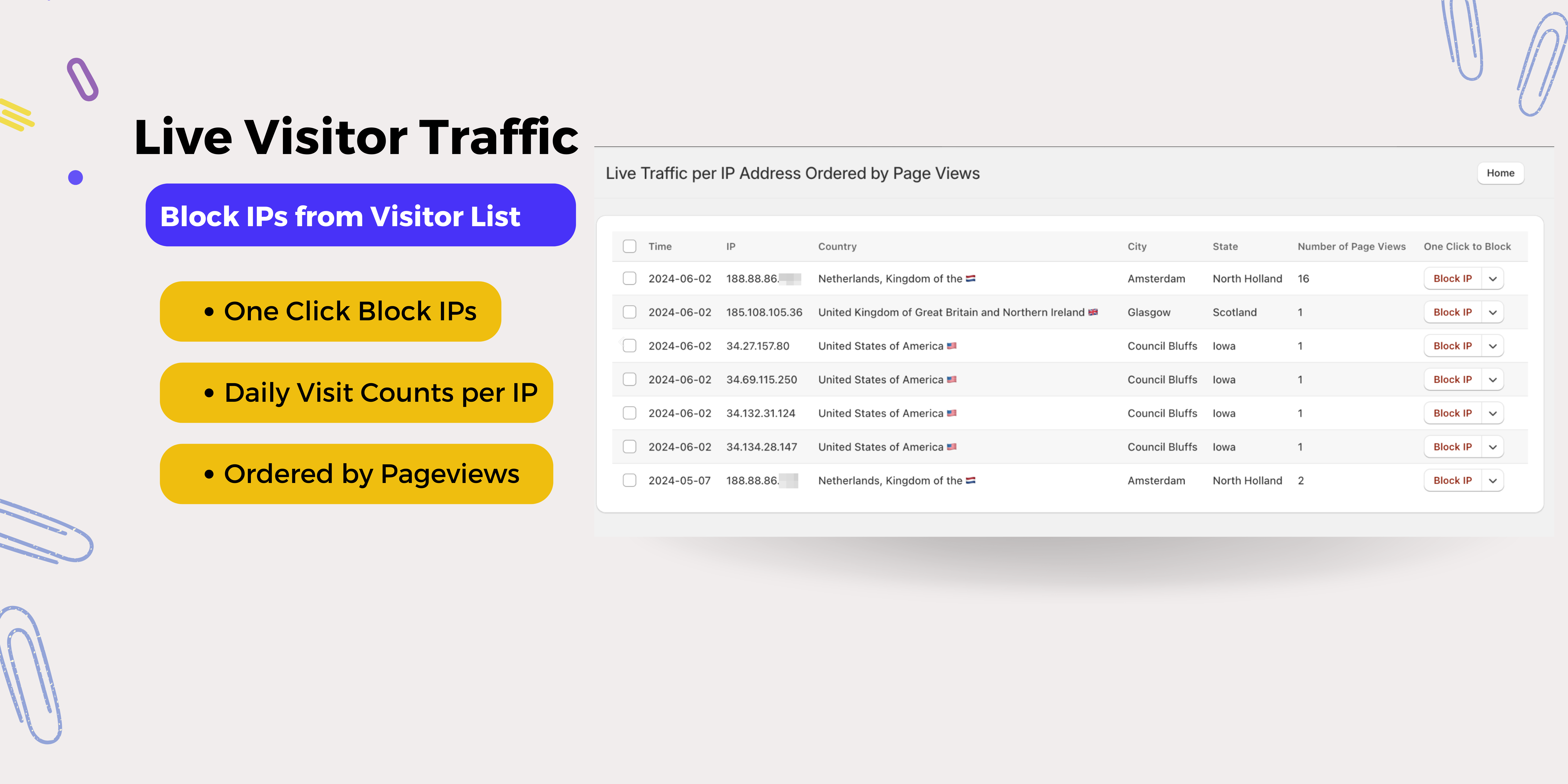Check the row for IP 34.134.28.147
Viewport: 1568px width, 784px height.
tap(629, 446)
